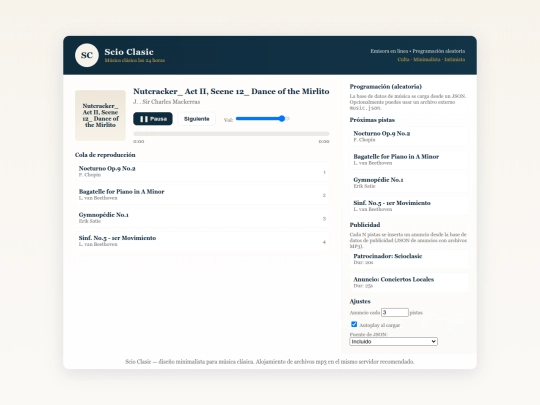The width and height of the screenshot is (540, 405).
Task: Click the Scio Clasic title
Action: (x=129, y=52)
